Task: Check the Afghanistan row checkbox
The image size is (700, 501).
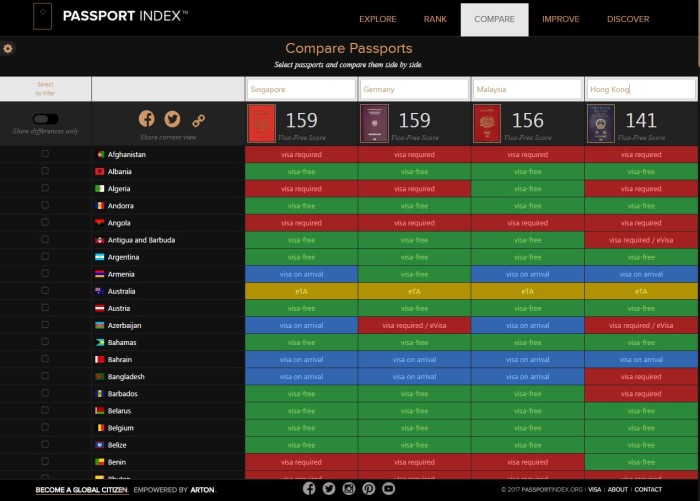Action: click(45, 154)
